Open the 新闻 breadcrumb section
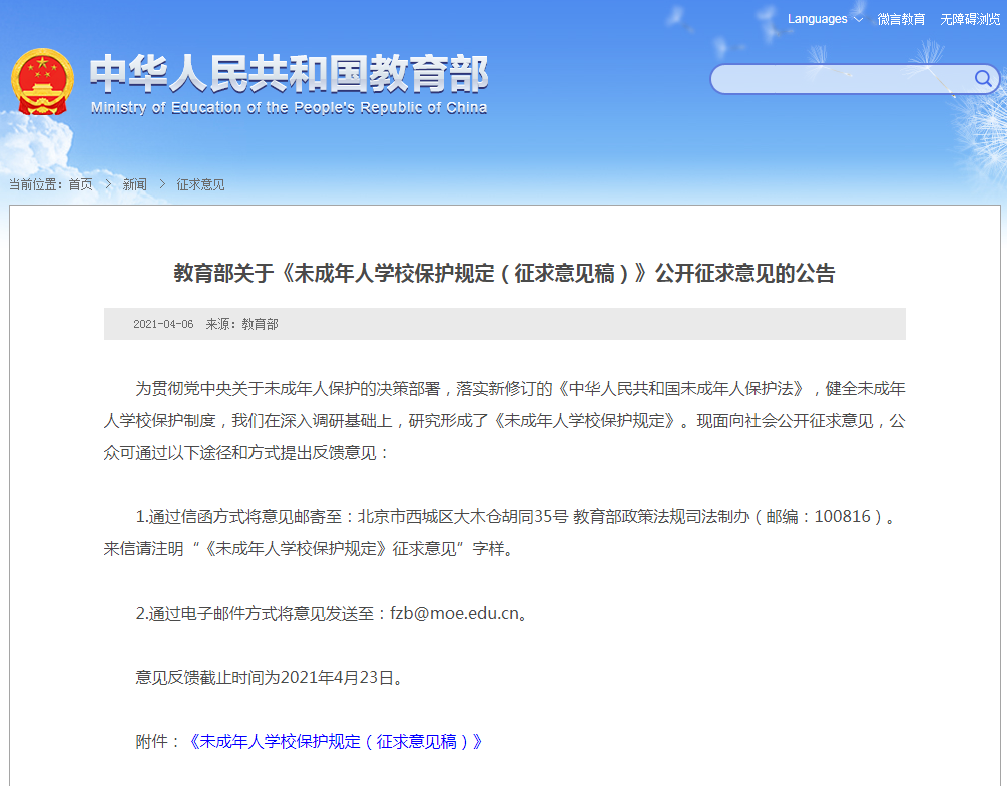 point(133,184)
